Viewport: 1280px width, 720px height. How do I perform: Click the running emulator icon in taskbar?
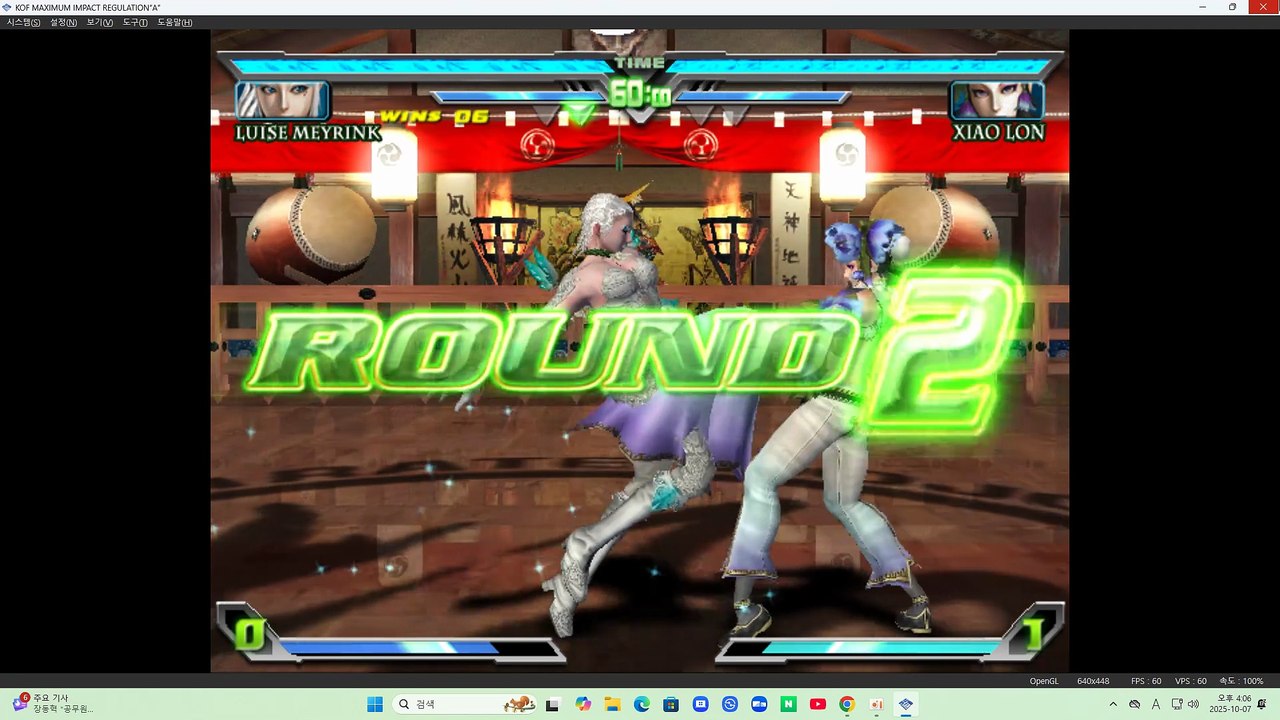pyautogui.click(x=906, y=704)
